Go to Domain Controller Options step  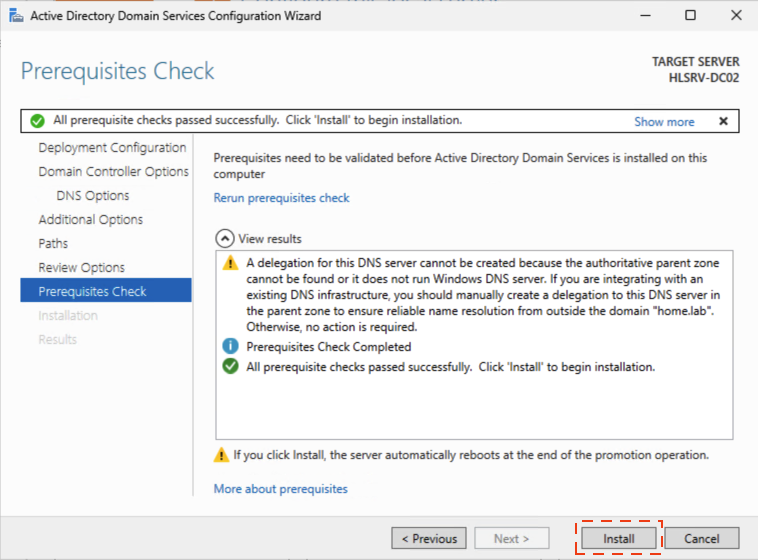click(x=113, y=172)
